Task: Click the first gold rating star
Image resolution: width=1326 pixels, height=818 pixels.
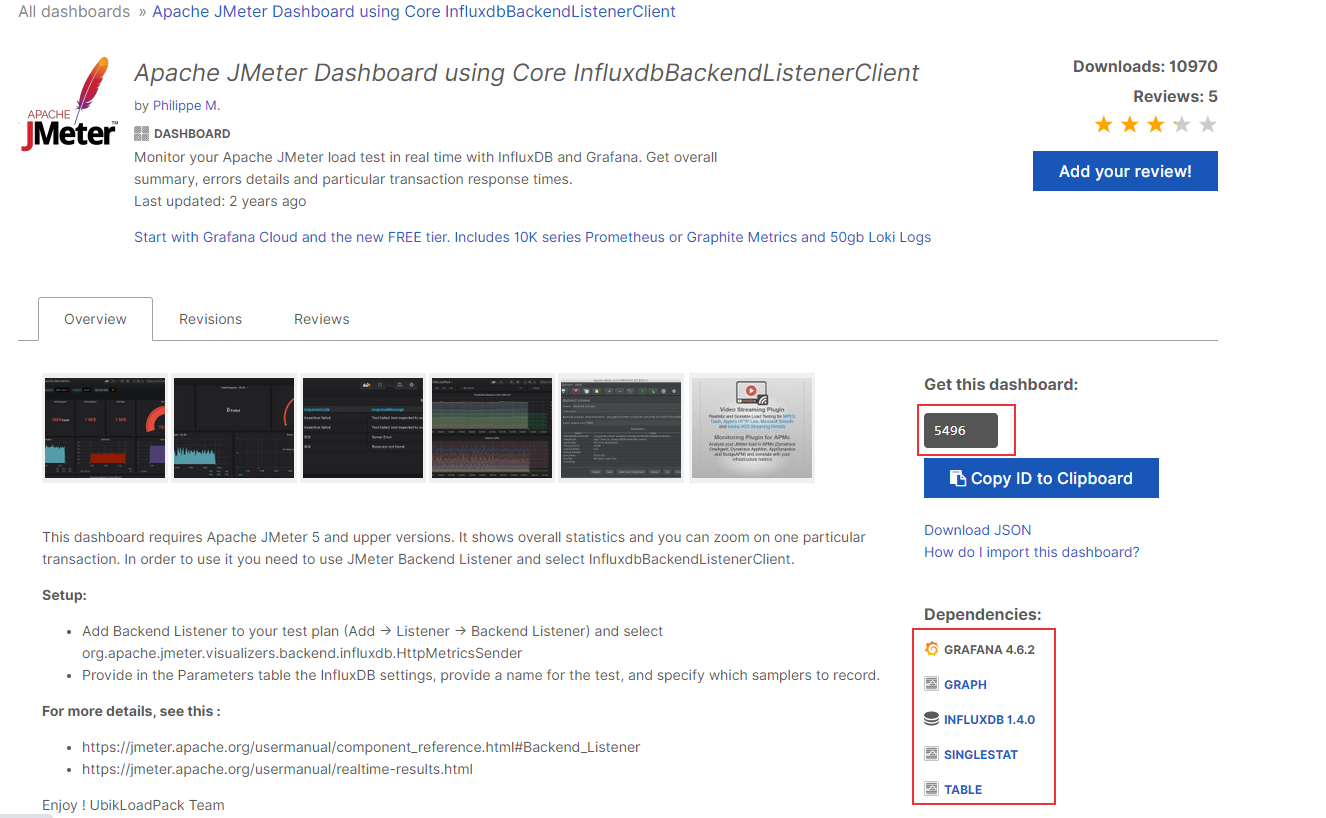Action: 1104,125
